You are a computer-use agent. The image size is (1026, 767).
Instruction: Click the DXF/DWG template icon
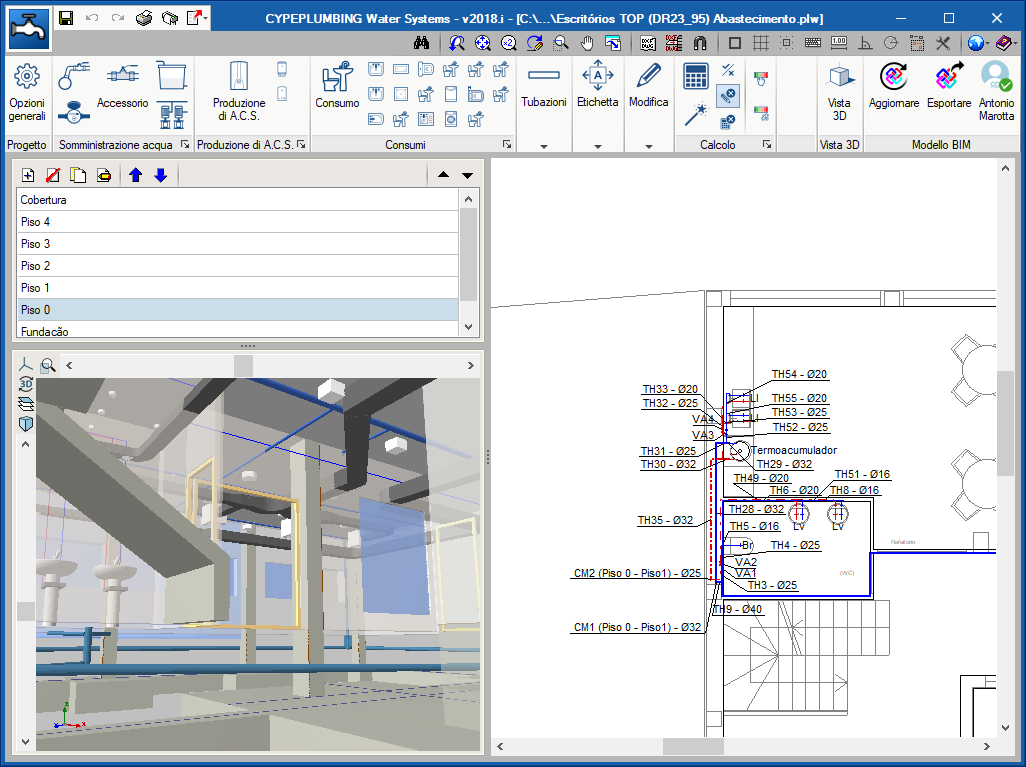648,43
